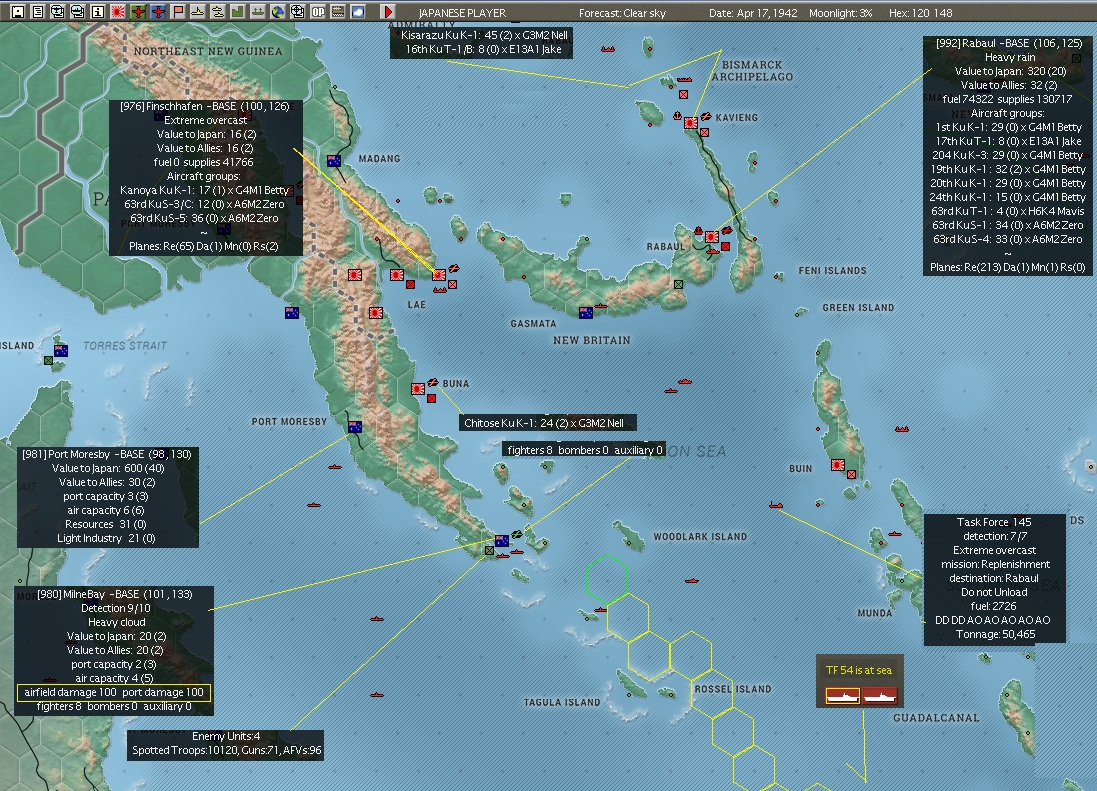Screen dimensions: 1097x791
Task: Click the 'GUADALCANAL' map label
Action: coord(936,718)
